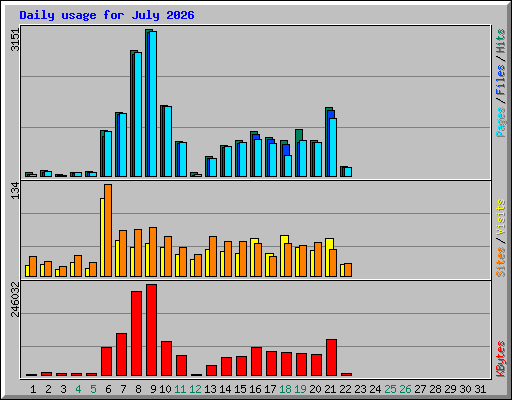The height and width of the screenshot is (400, 512).
Task: Click day label "27" on the axis
Action: click(x=420, y=389)
